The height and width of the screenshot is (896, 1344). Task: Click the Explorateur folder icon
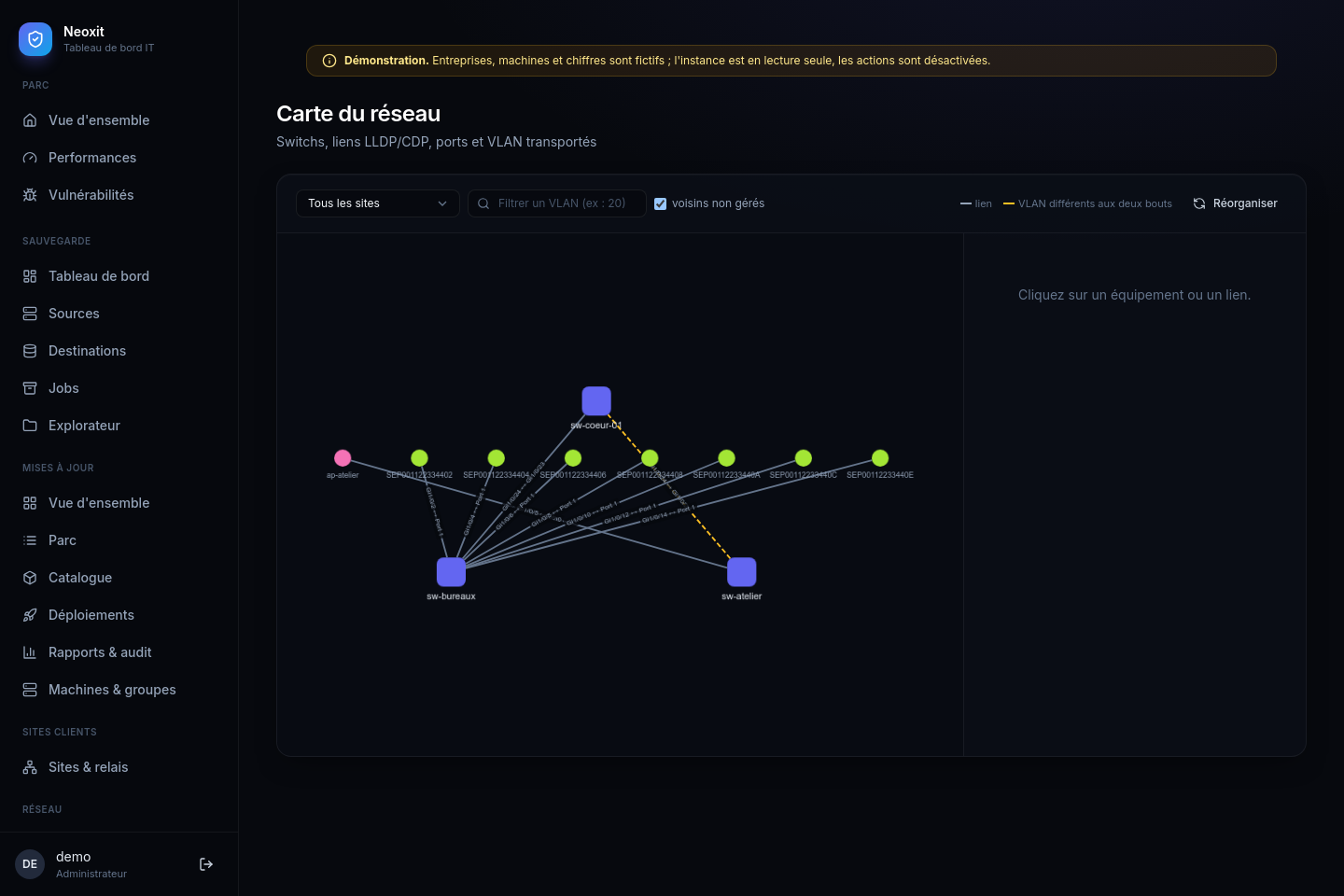coord(30,426)
